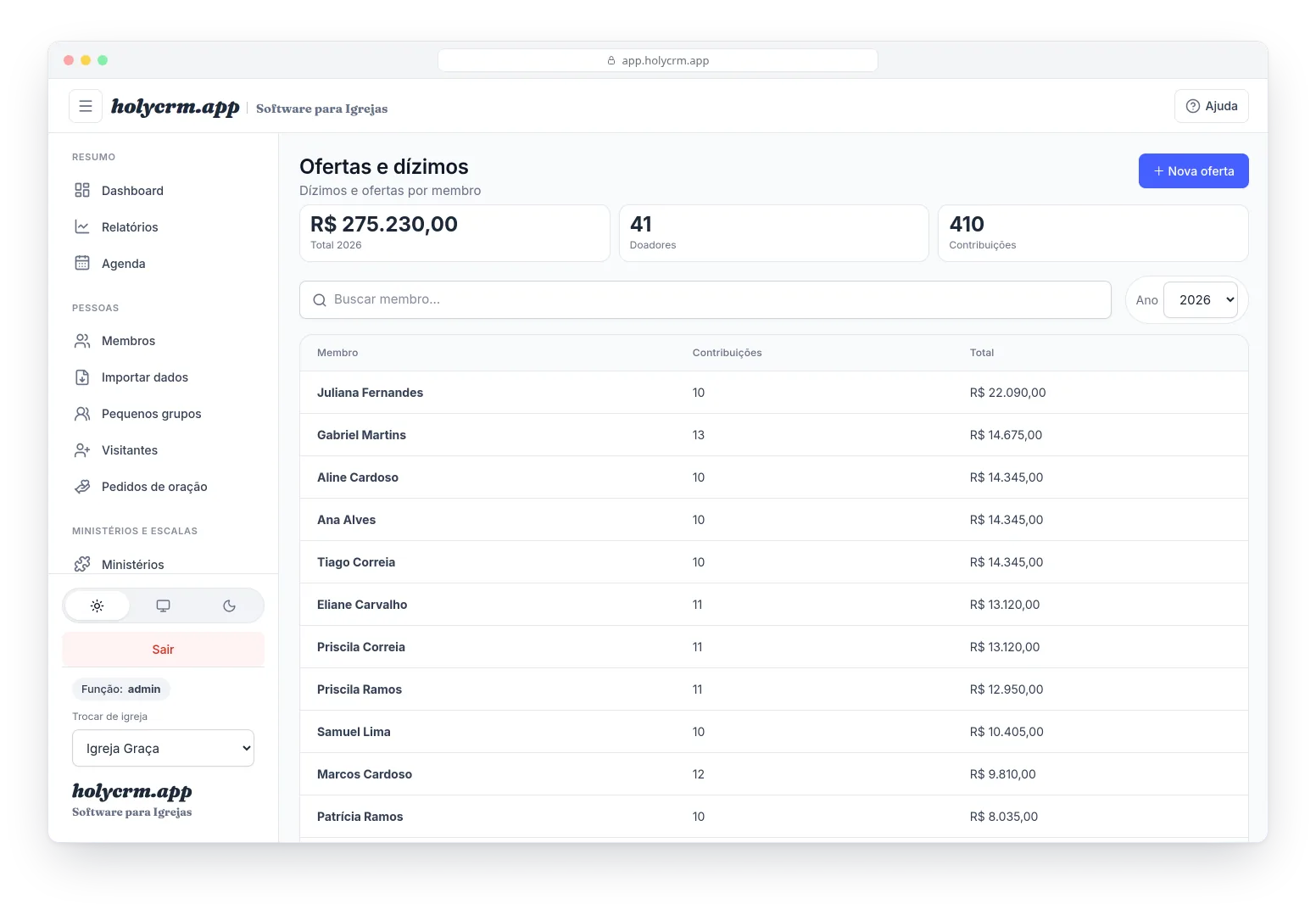Click the Relatórios chart icon

(x=82, y=226)
